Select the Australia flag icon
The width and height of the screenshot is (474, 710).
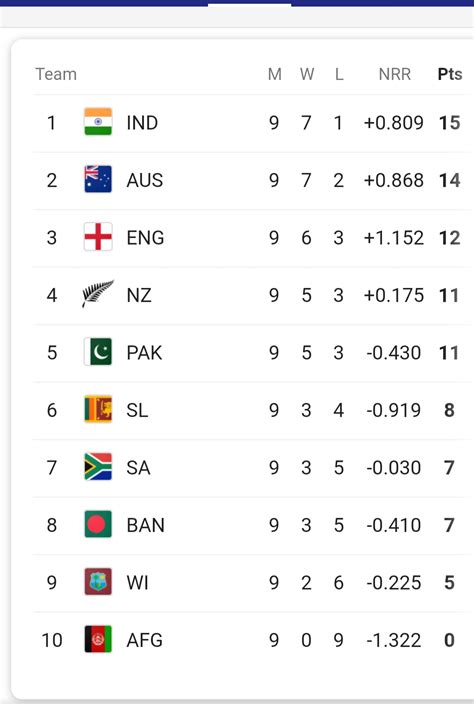click(x=98, y=179)
